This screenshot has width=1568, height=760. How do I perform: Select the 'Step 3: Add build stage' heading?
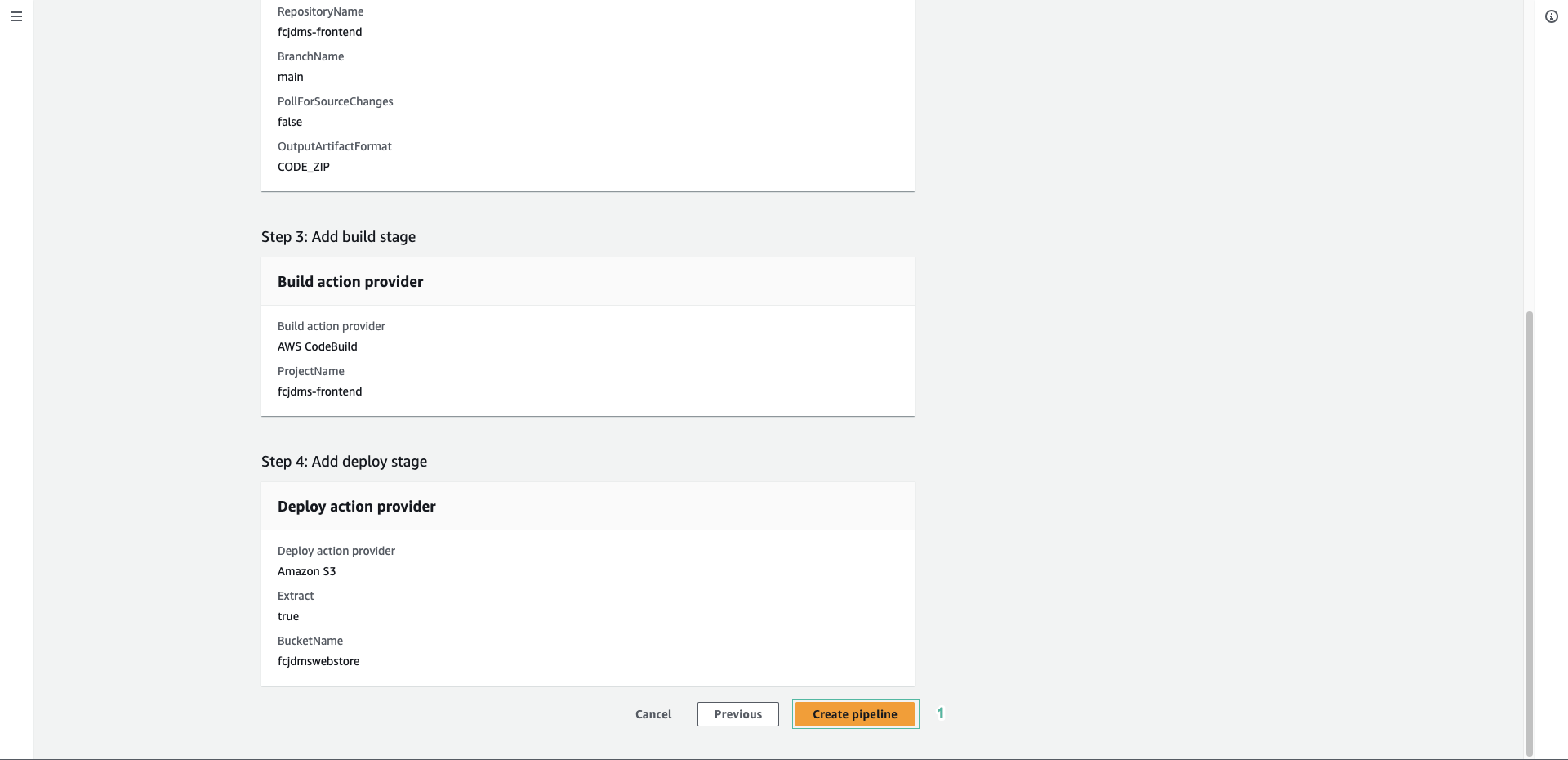(338, 237)
